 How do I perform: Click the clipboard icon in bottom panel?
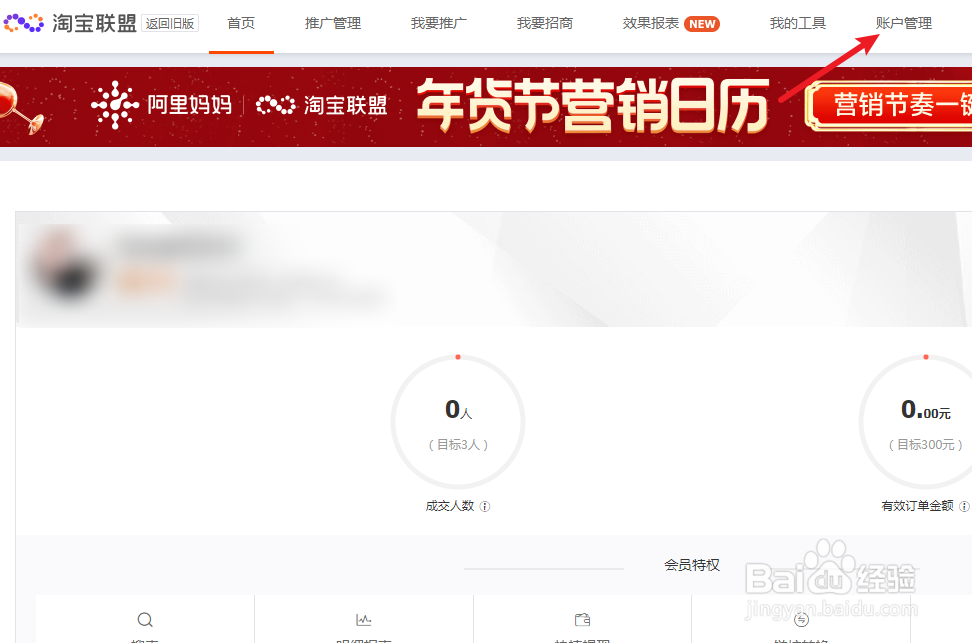pos(581,619)
